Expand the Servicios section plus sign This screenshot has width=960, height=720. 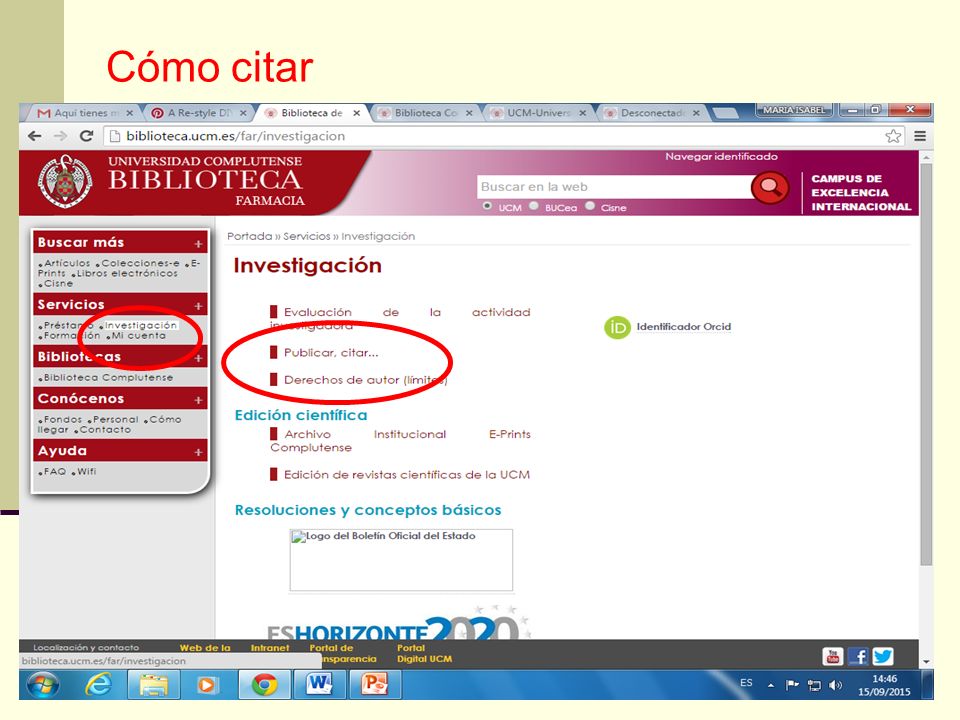[x=198, y=306]
